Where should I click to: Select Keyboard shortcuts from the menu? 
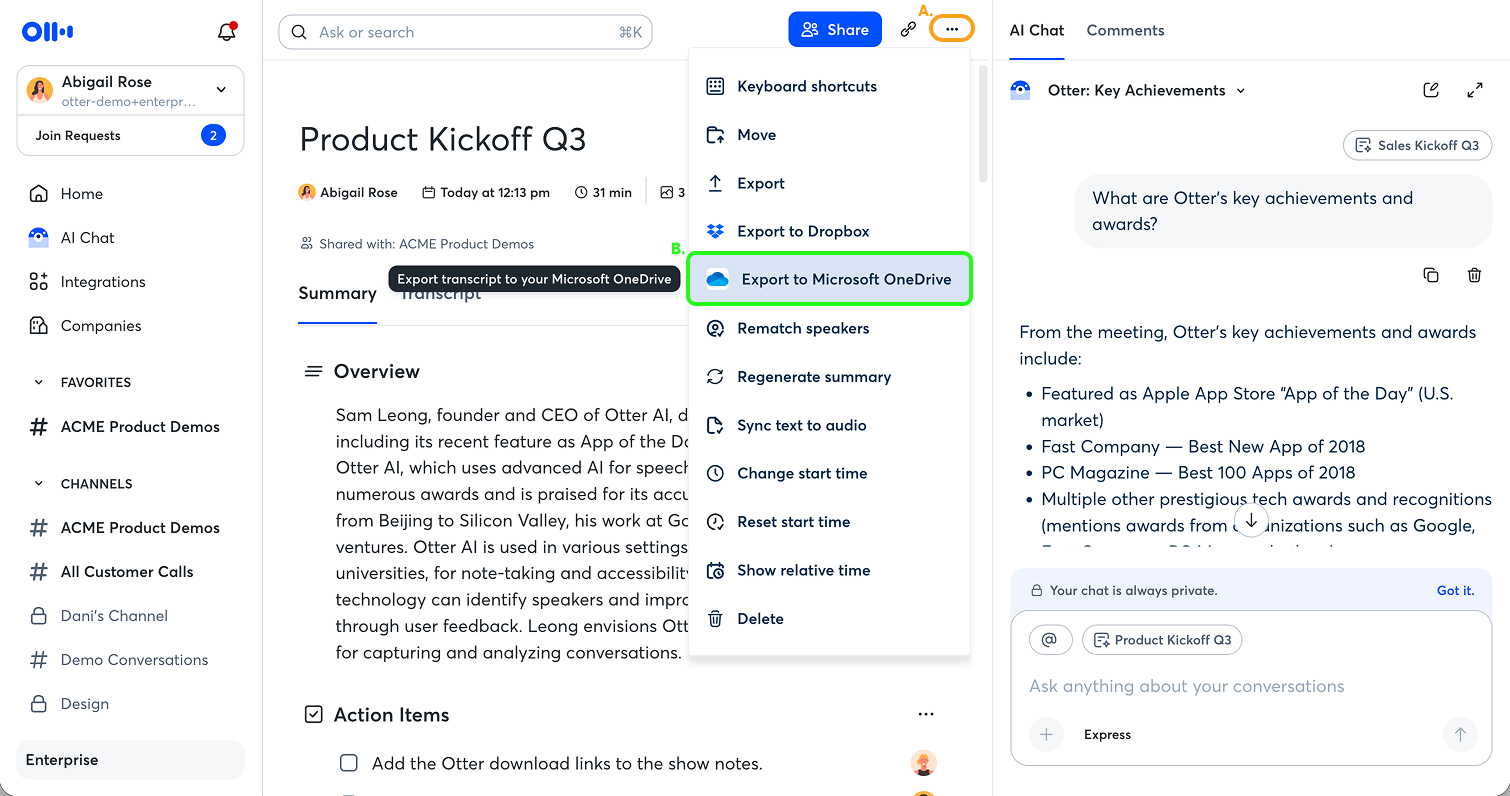coord(829,86)
